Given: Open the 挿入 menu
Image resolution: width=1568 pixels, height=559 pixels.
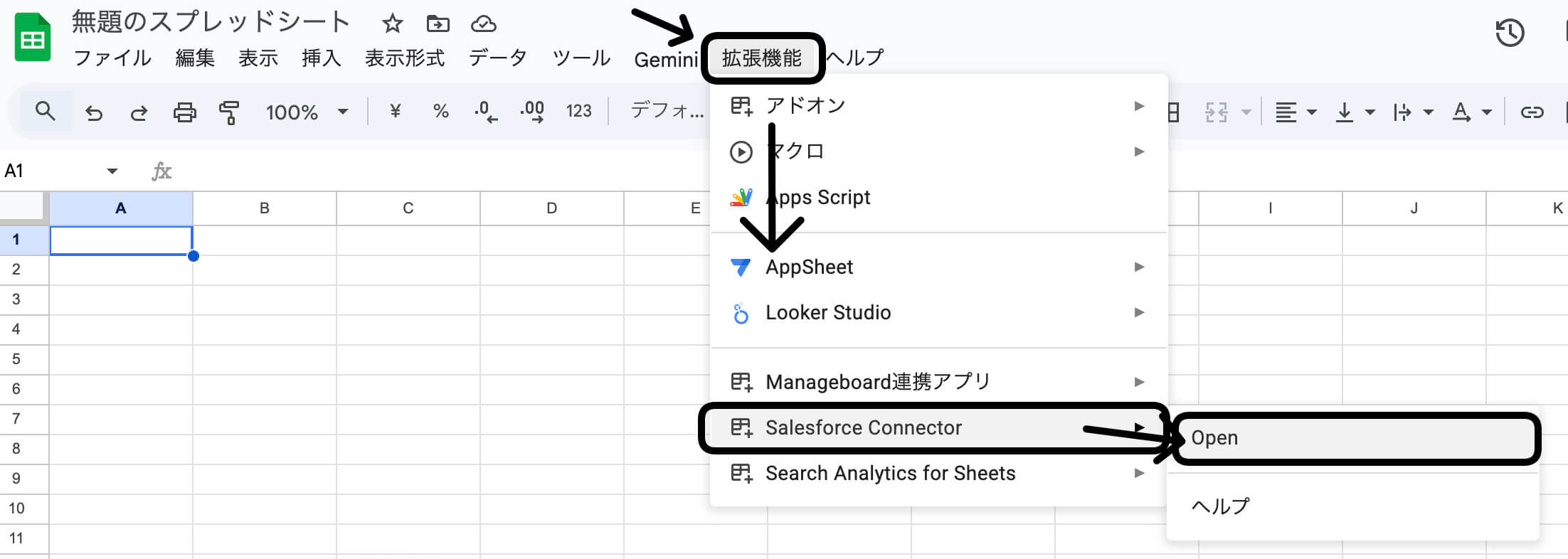Looking at the screenshot, I should tap(322, 58).
